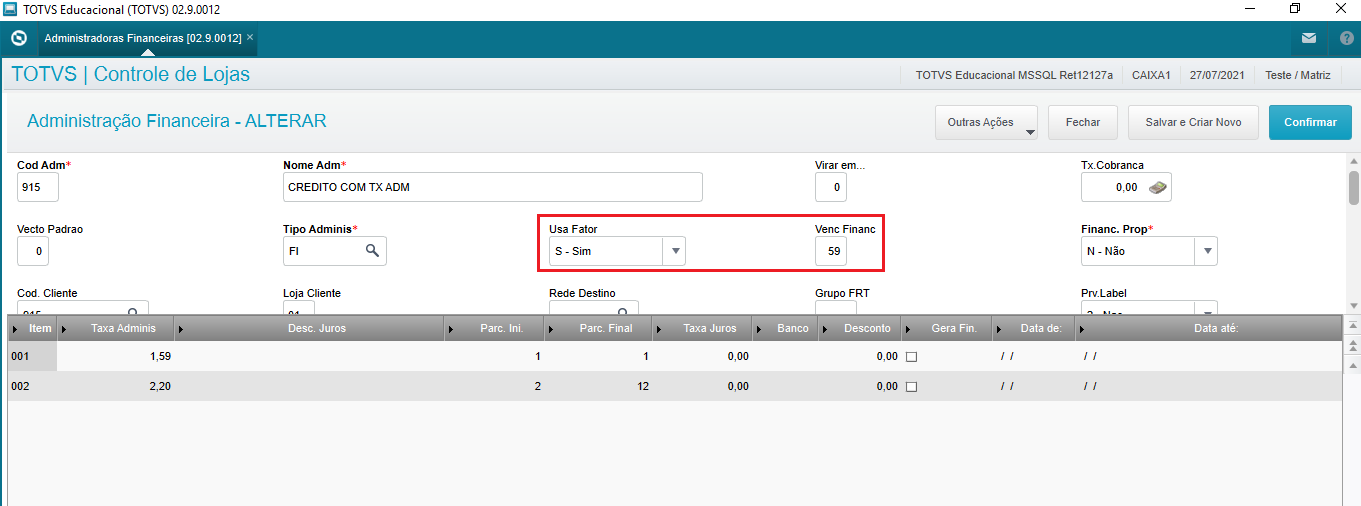This screenshot has height=506, width=1361.
Task: Click the TOTVS home logo icon
Action: click(x=17, y=39)
